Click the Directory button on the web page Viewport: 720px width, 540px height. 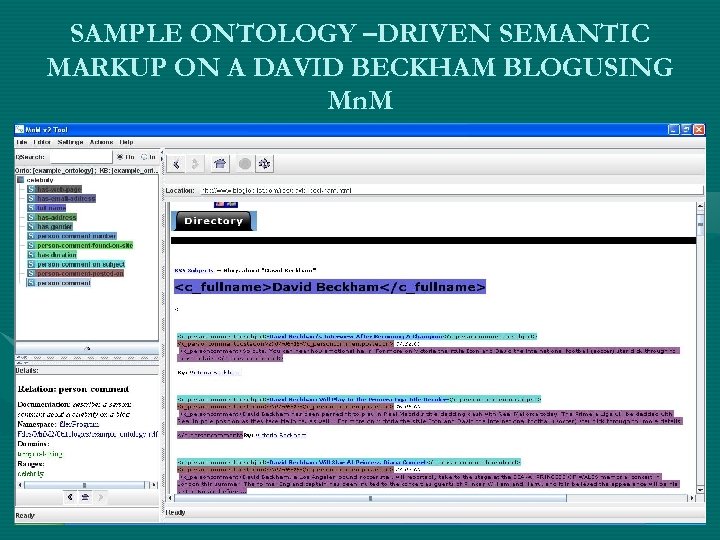(214, 221)
